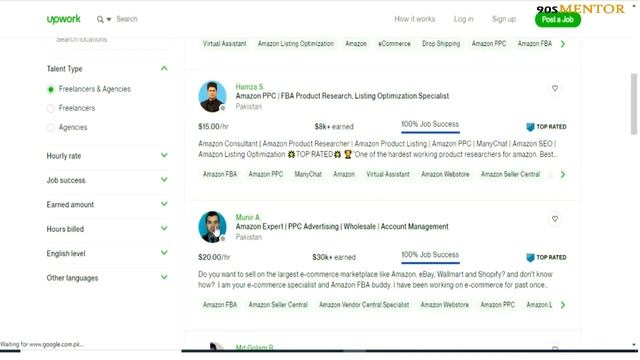Click the Virtual Assistant tag in top row
This screenshot has width=640, height=360.
point(224,44)
